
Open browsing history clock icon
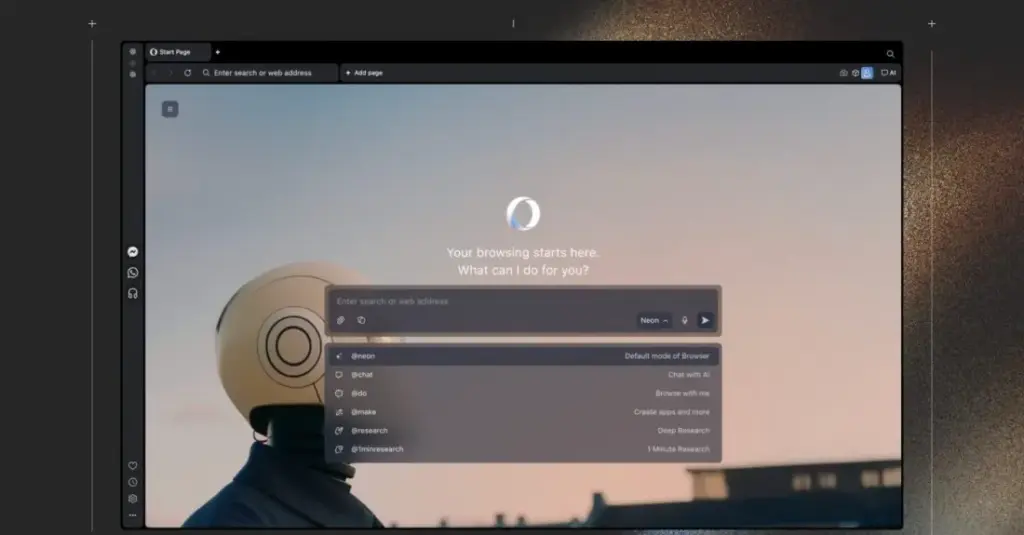coord(133,482)
